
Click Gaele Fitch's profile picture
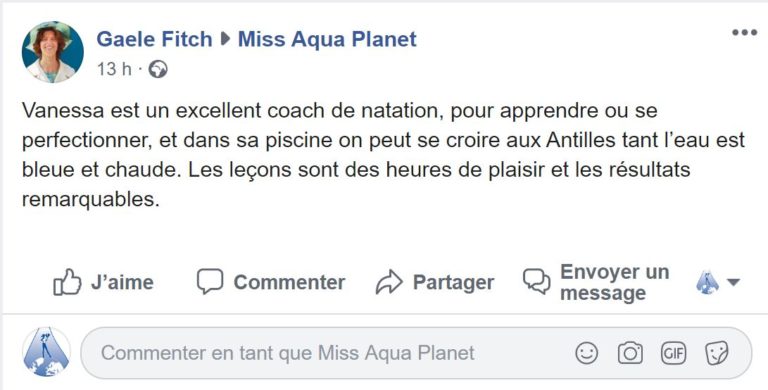point(52,52)
